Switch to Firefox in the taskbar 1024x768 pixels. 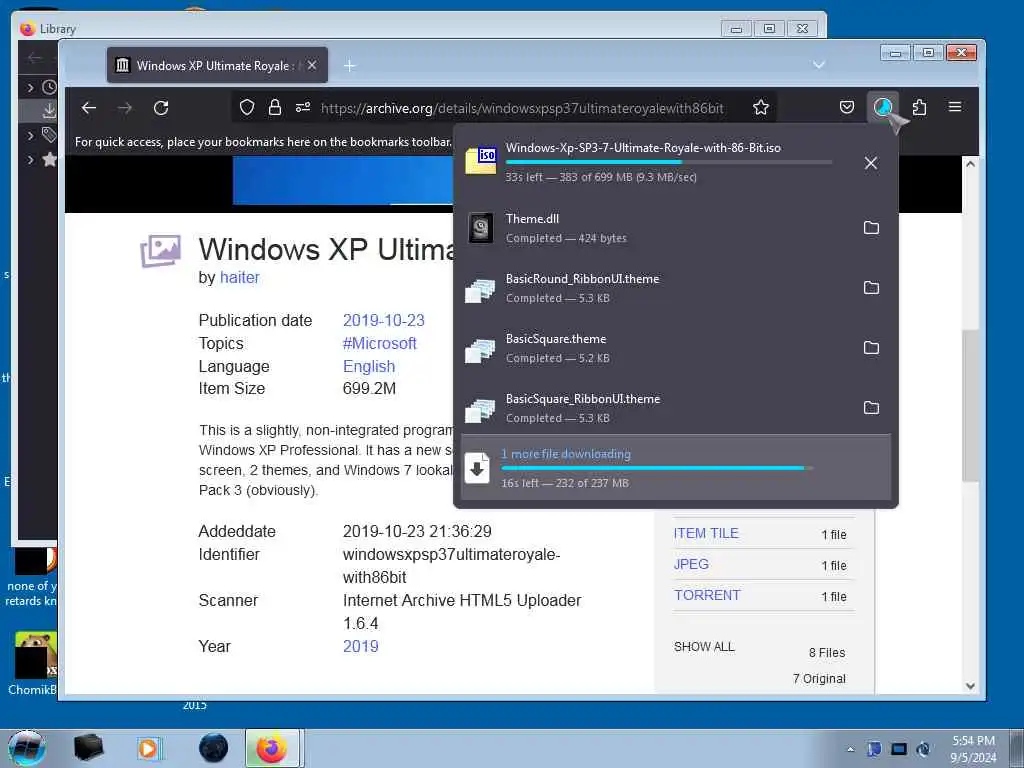pos(272,748)
